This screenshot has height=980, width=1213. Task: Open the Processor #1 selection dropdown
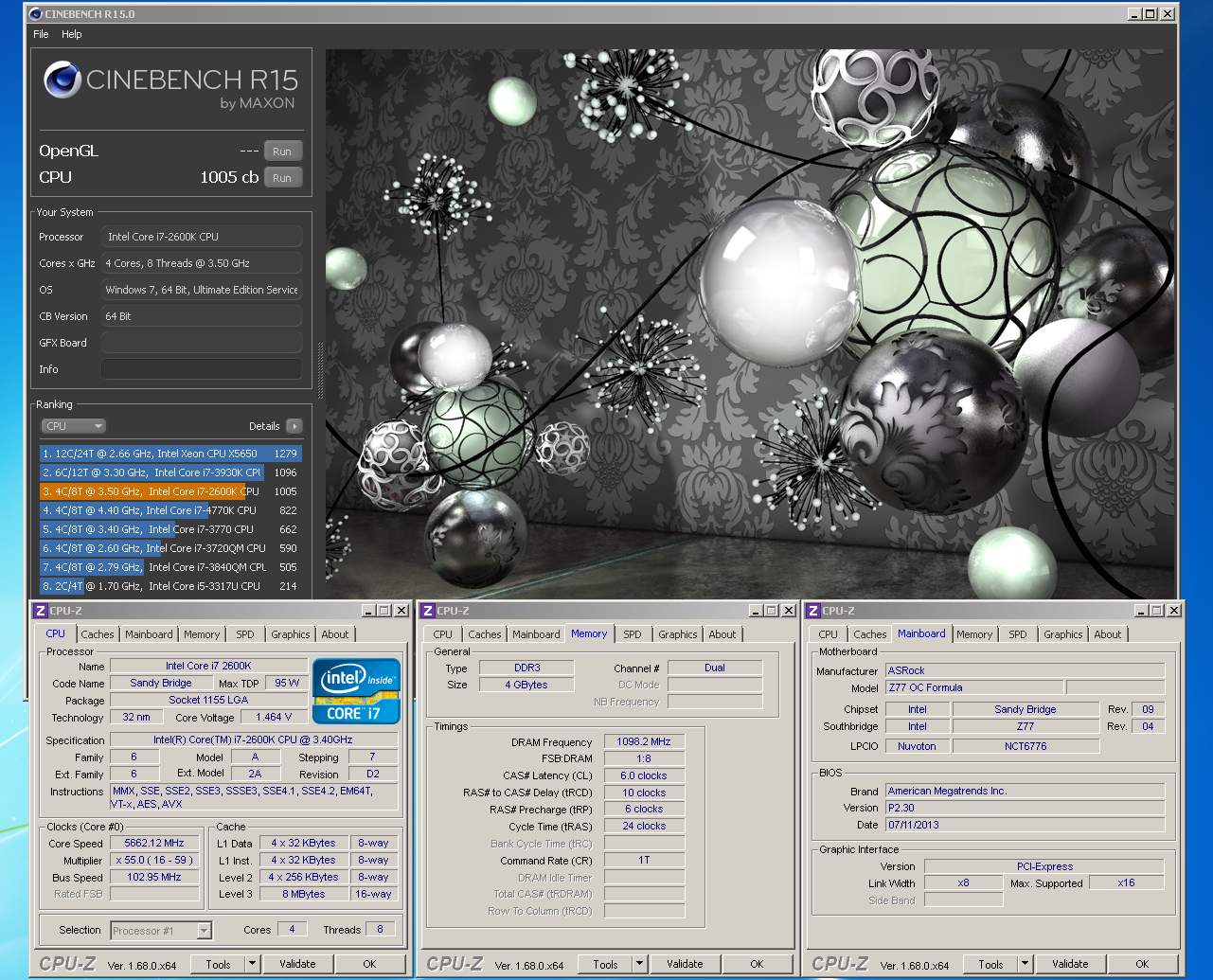[x=161, y=931]
